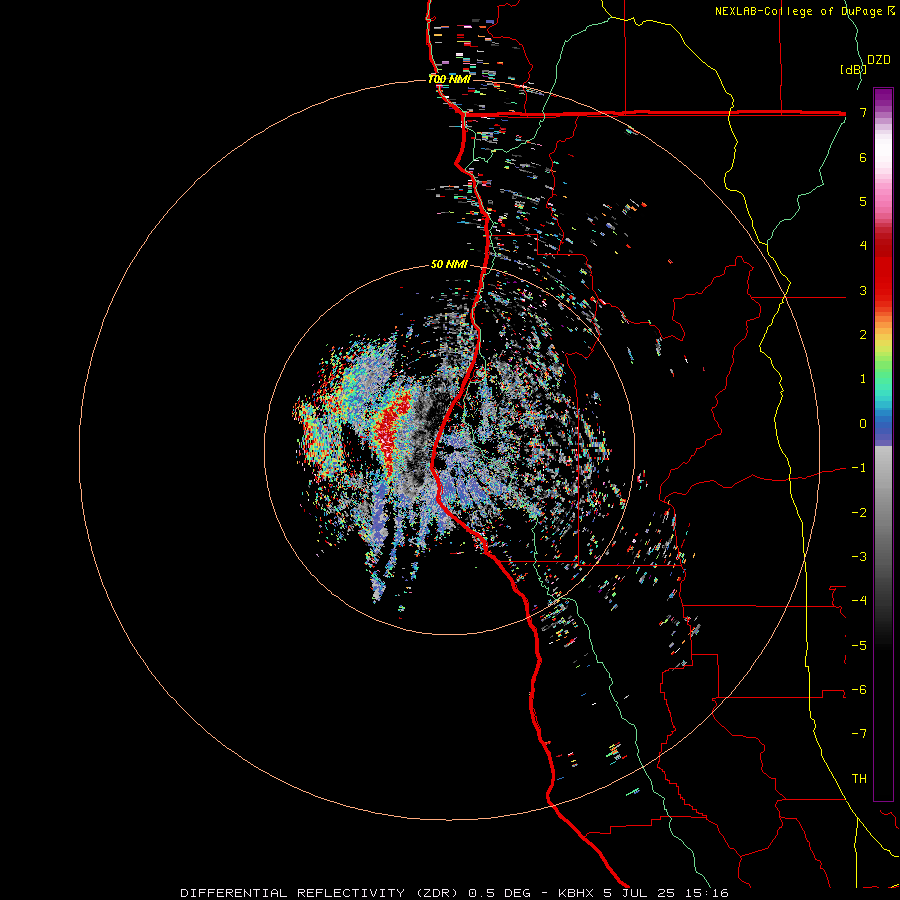
Task: Click the -7 value on color scale
Action: [859, 734]
